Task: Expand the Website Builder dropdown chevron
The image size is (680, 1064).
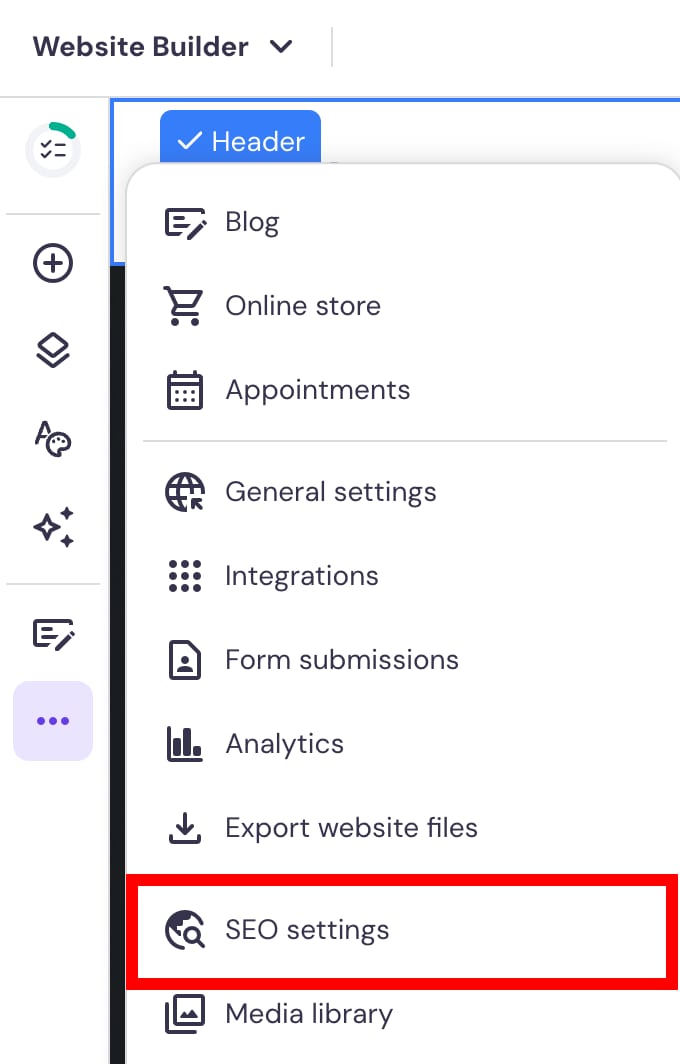Action: pos(282,47)
